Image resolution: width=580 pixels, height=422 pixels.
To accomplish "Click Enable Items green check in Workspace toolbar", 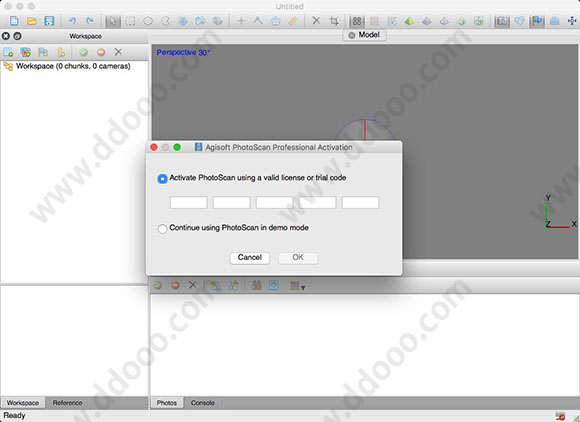I will coord(84,52).
